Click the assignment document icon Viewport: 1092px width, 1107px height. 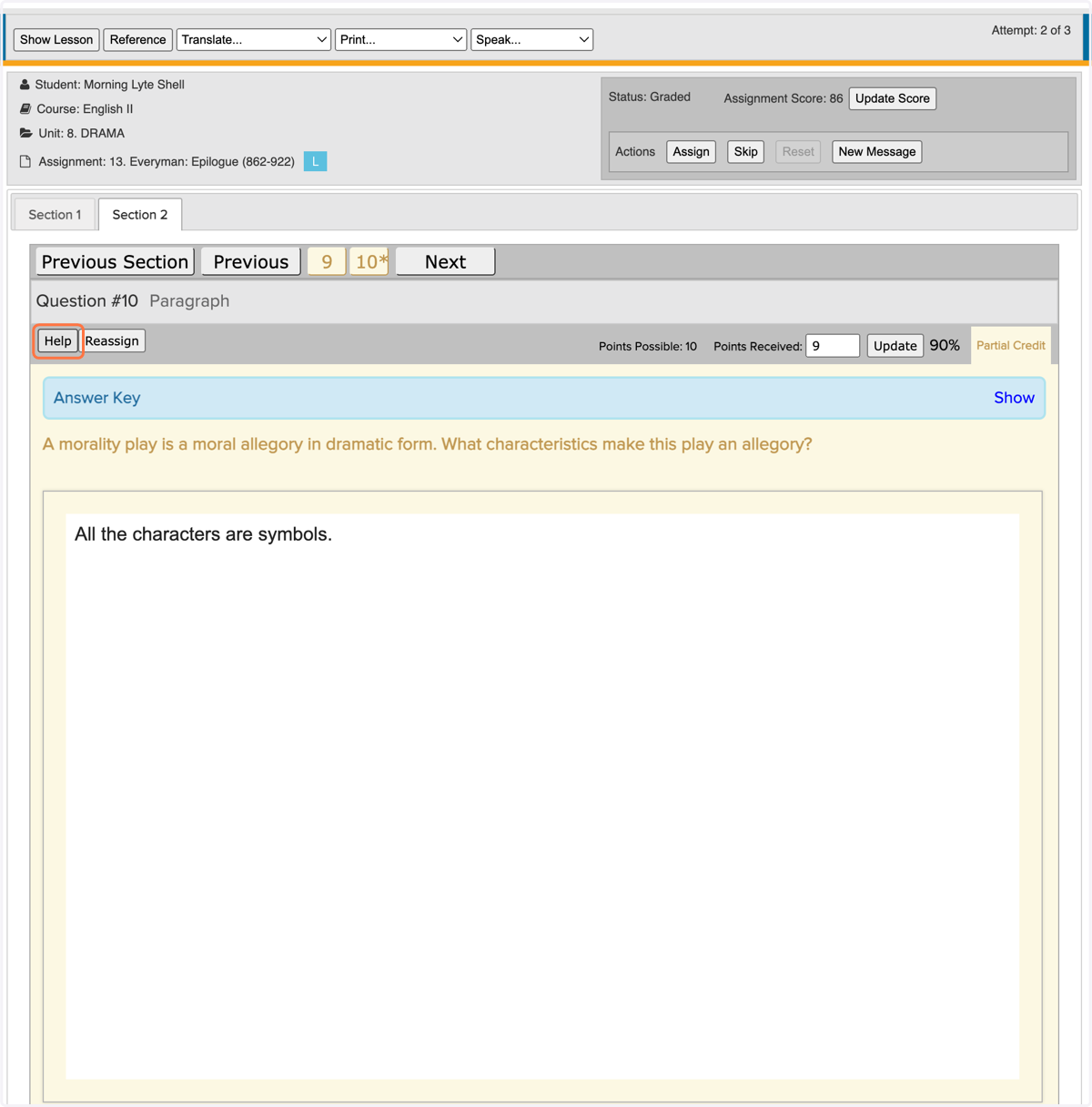[25, 161]
